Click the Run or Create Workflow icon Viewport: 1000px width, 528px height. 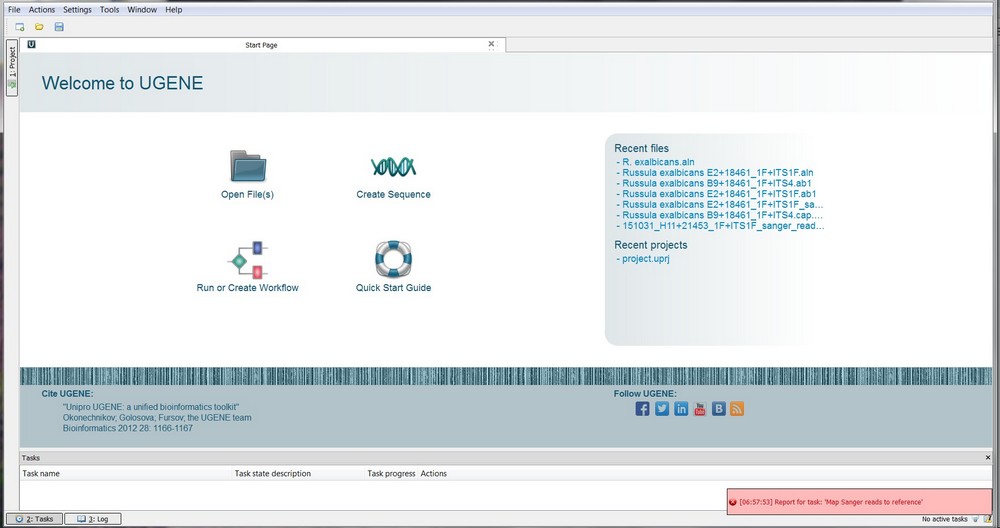[248, 260]
